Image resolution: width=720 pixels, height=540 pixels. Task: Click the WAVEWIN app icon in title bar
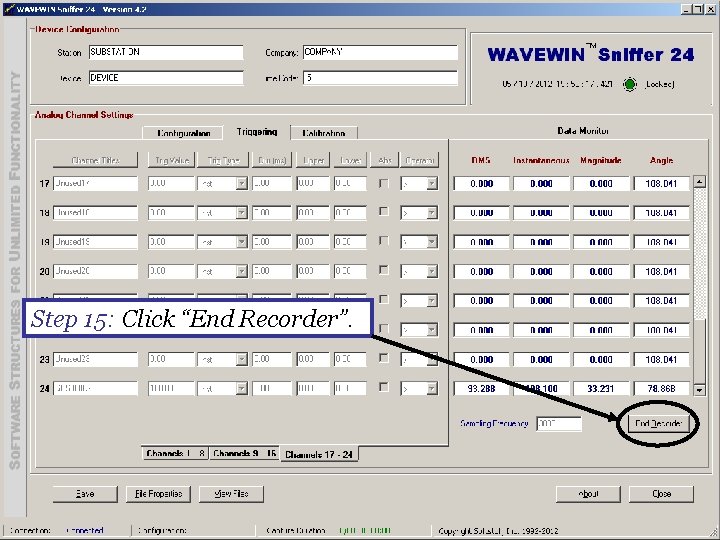(x=9, y=9)
